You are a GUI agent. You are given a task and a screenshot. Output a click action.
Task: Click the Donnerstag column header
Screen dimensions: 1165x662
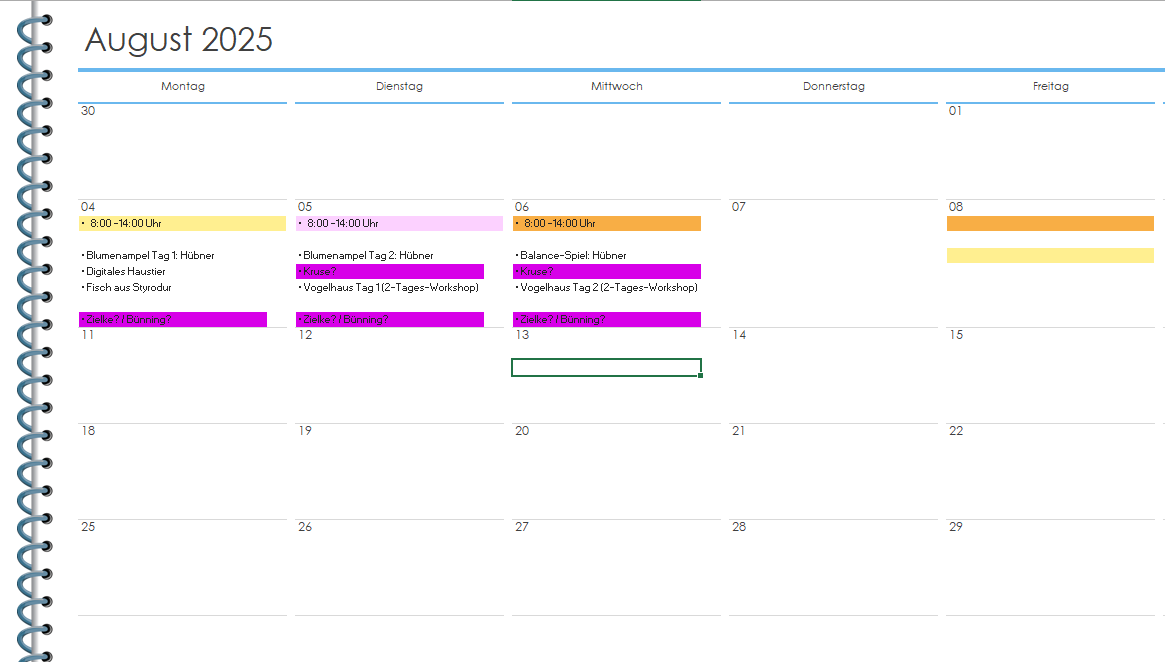tap(833, 87)
